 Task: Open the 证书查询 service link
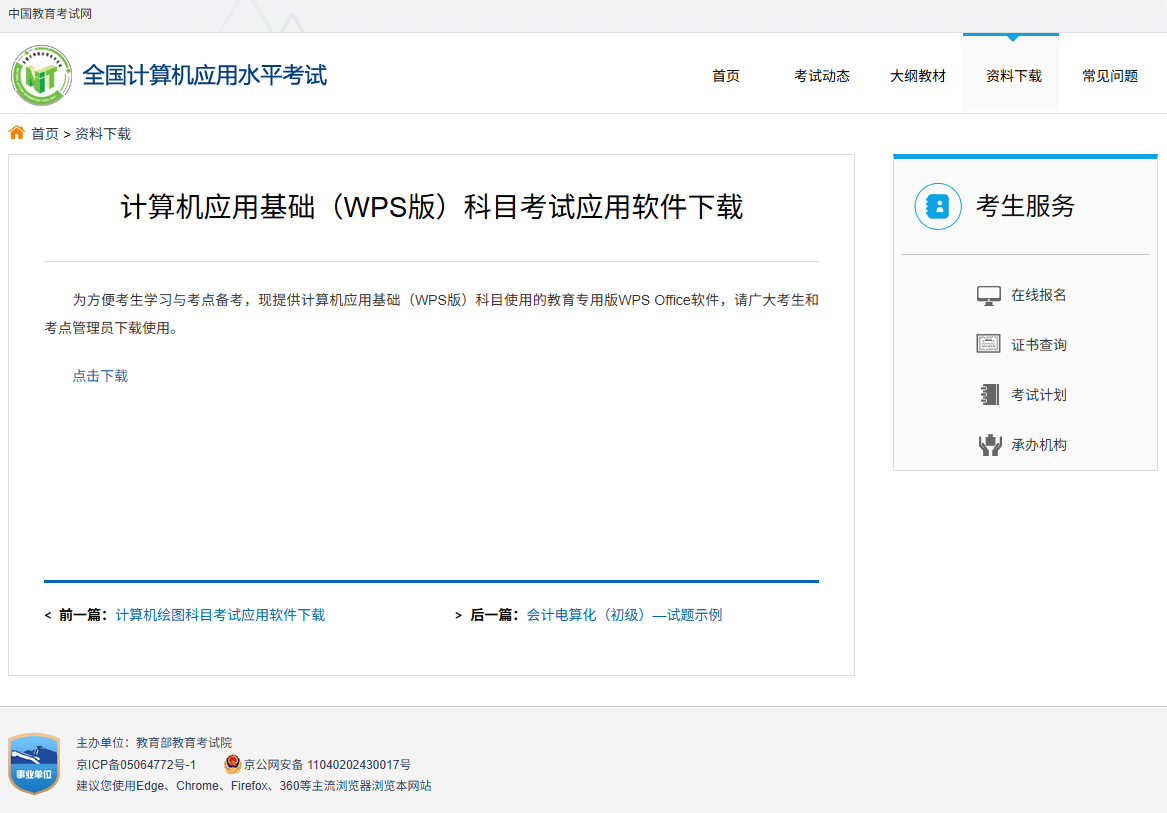[x=1038, y=345]
